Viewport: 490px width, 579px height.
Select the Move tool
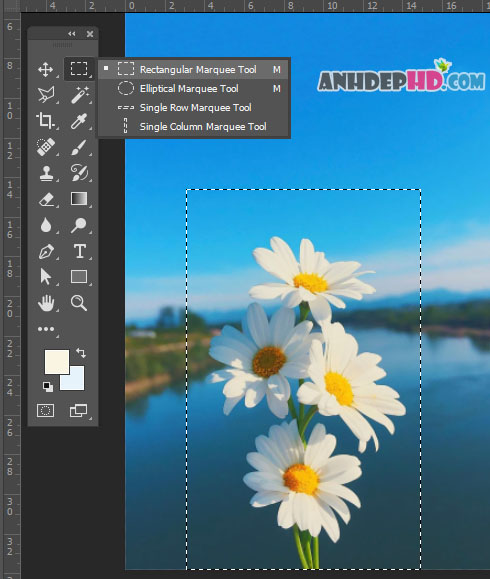pos(45,69)
